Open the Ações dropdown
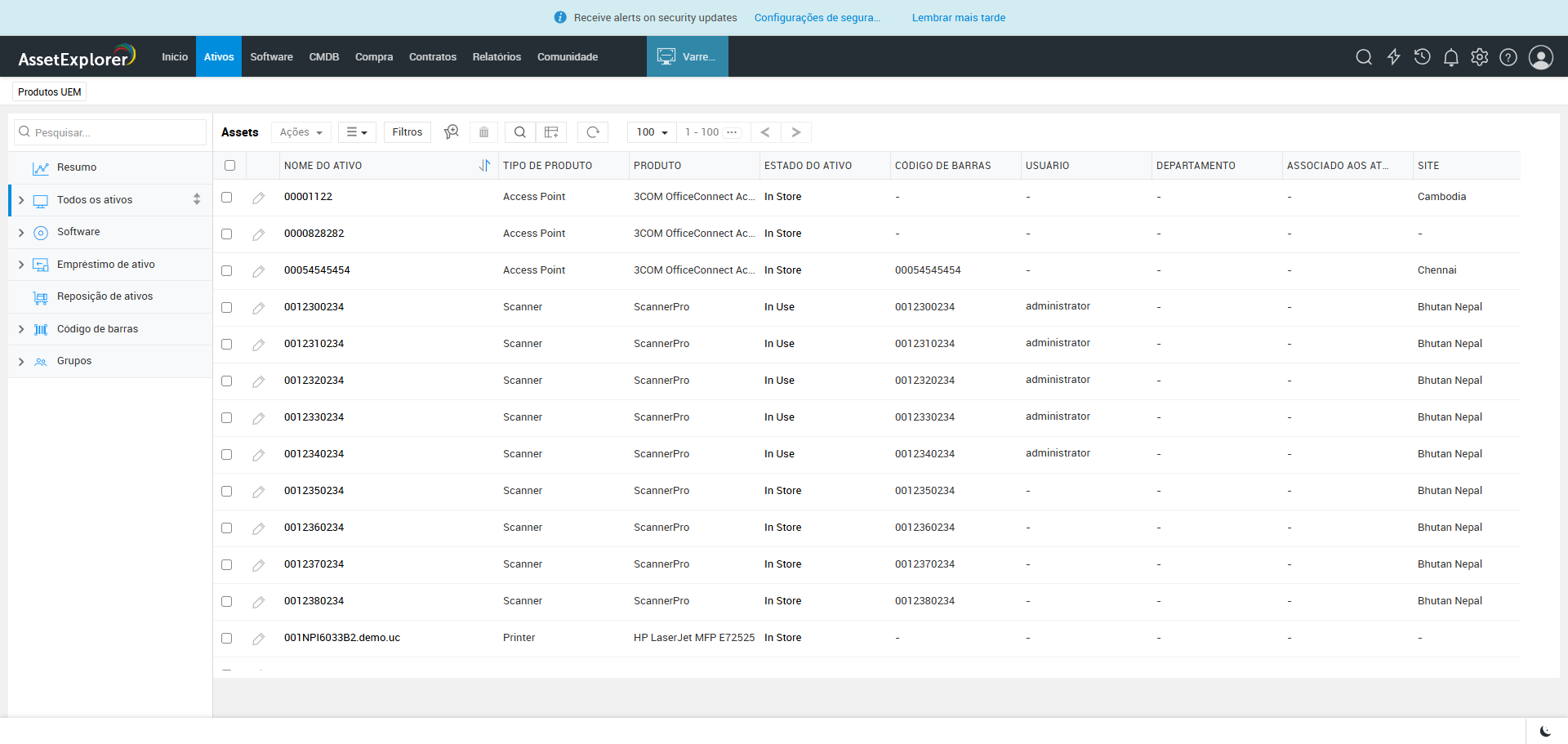This screenshot has height=744, width=1568. click(301, 132)
